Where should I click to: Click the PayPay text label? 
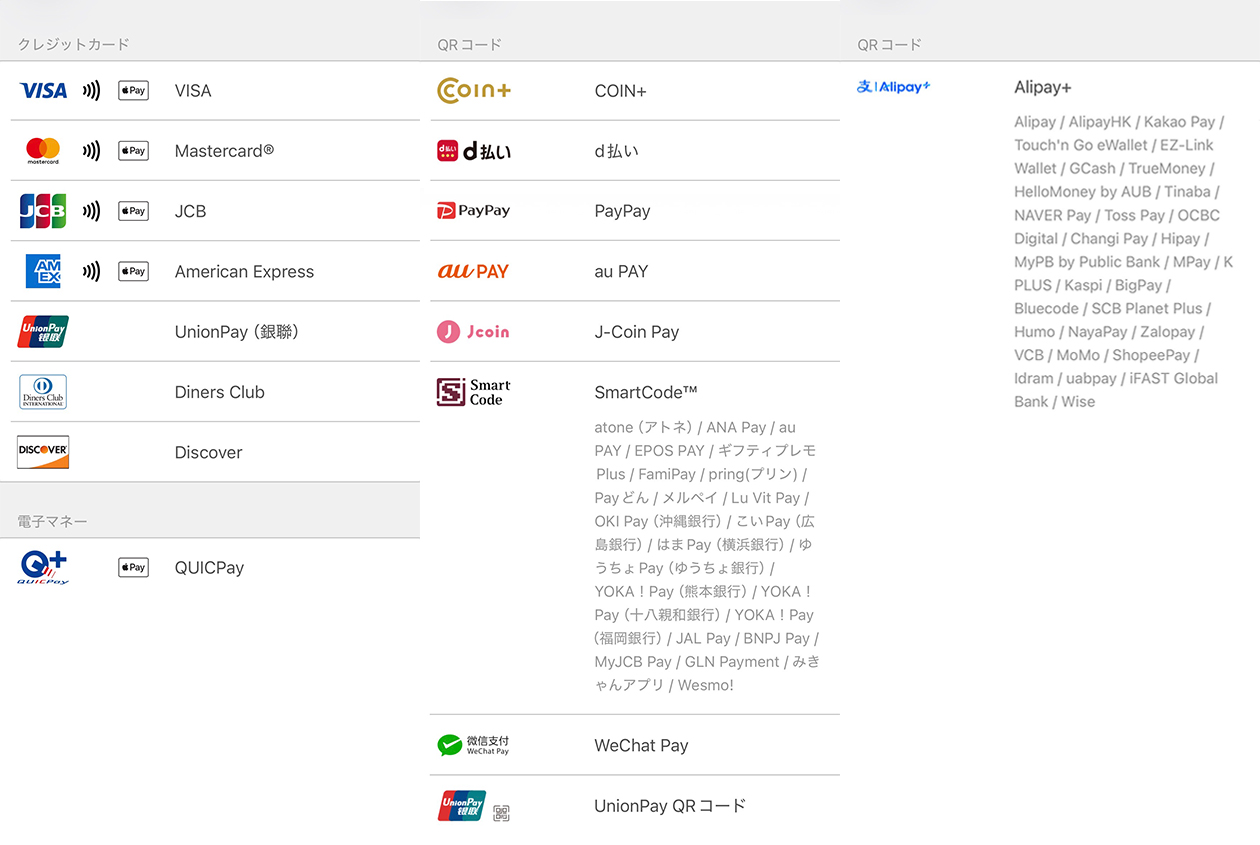click(x=623, y=212)
